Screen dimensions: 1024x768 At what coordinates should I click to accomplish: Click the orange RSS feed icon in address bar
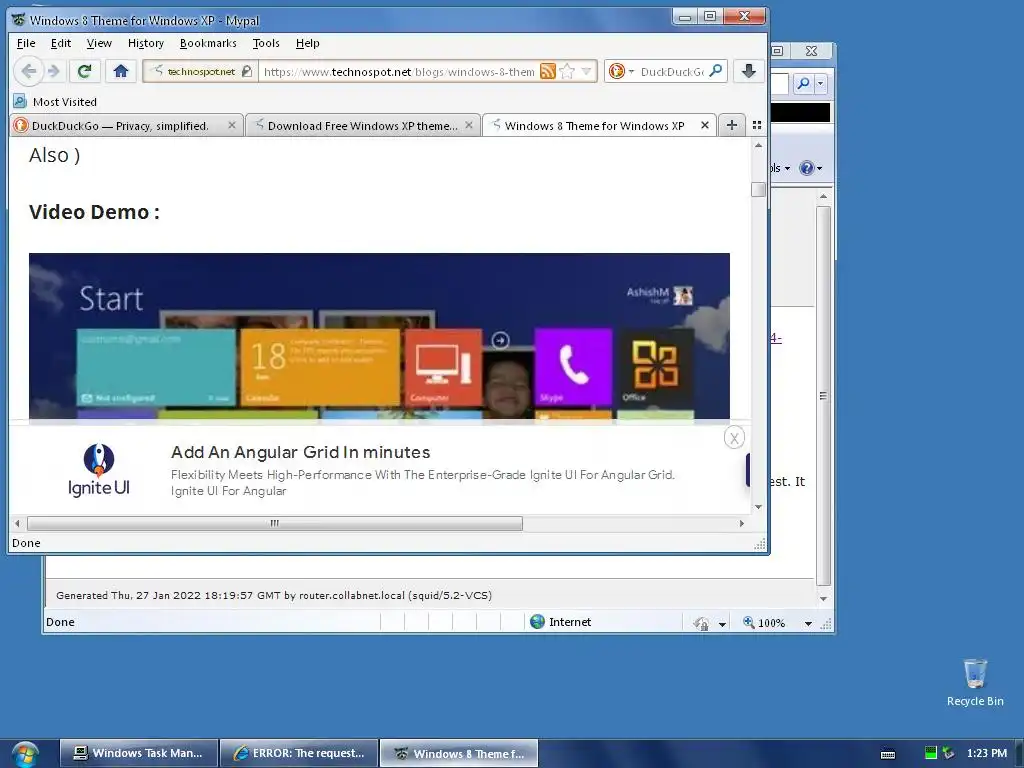[548, 71]
